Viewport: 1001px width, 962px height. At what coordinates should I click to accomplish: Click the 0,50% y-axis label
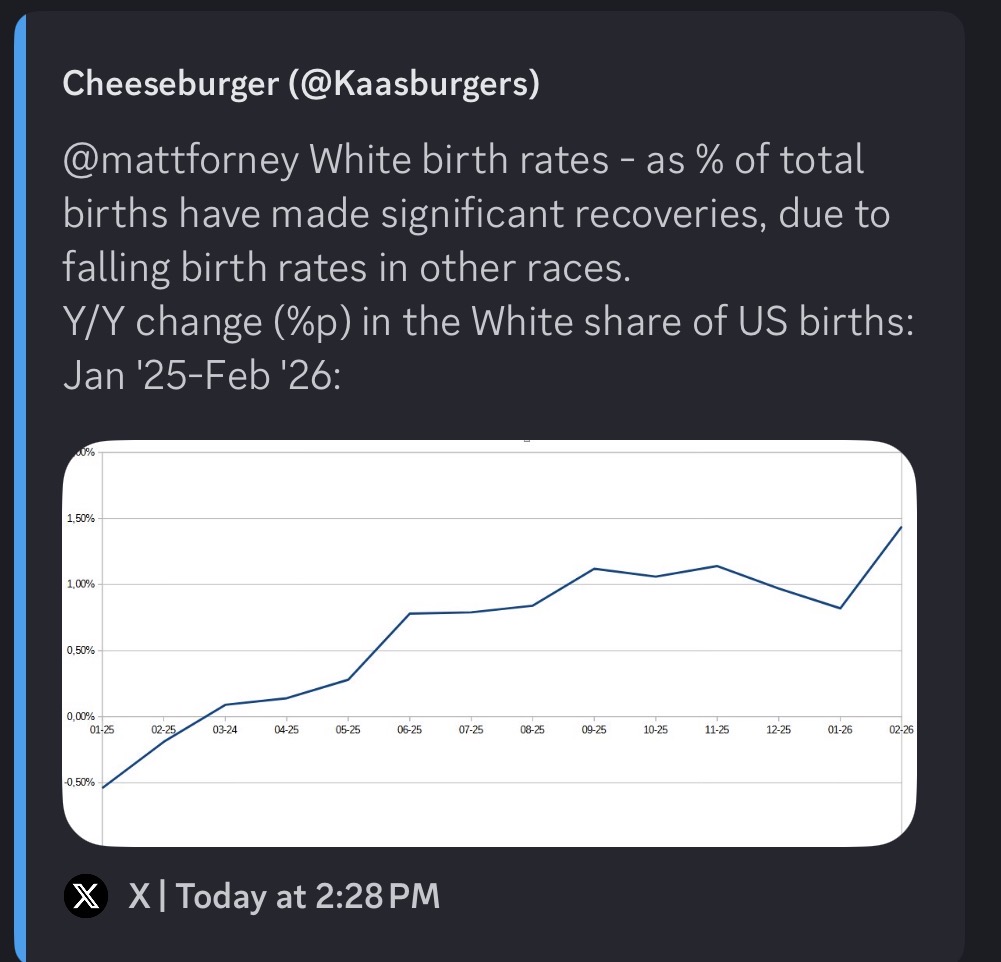click(x=80, y=650)
